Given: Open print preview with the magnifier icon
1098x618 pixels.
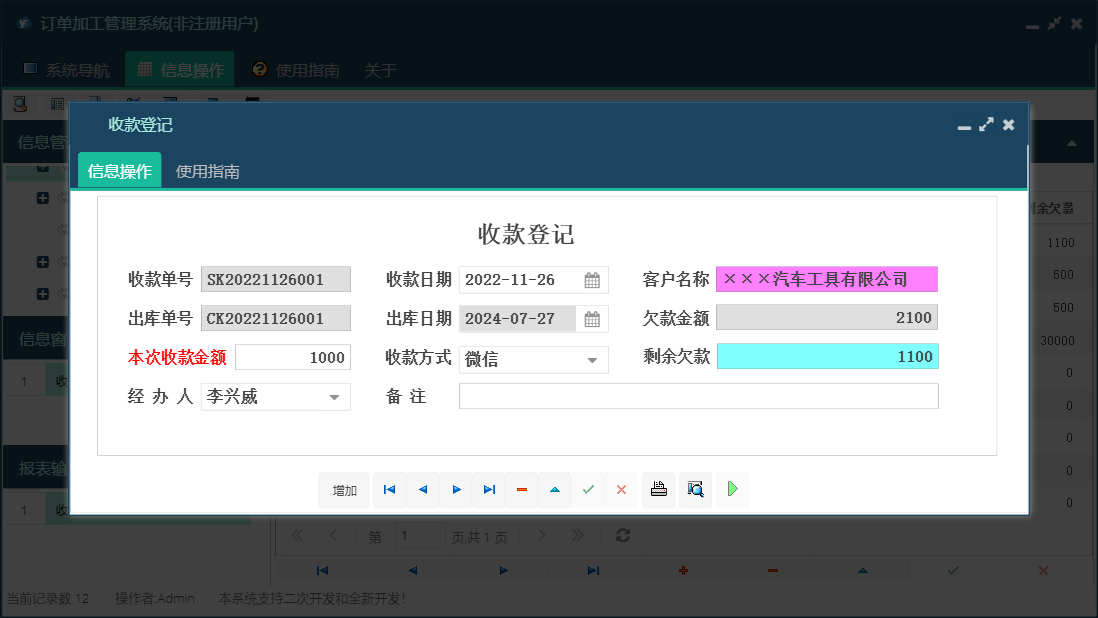Looking at the screenshot, I should click(695, 490).
